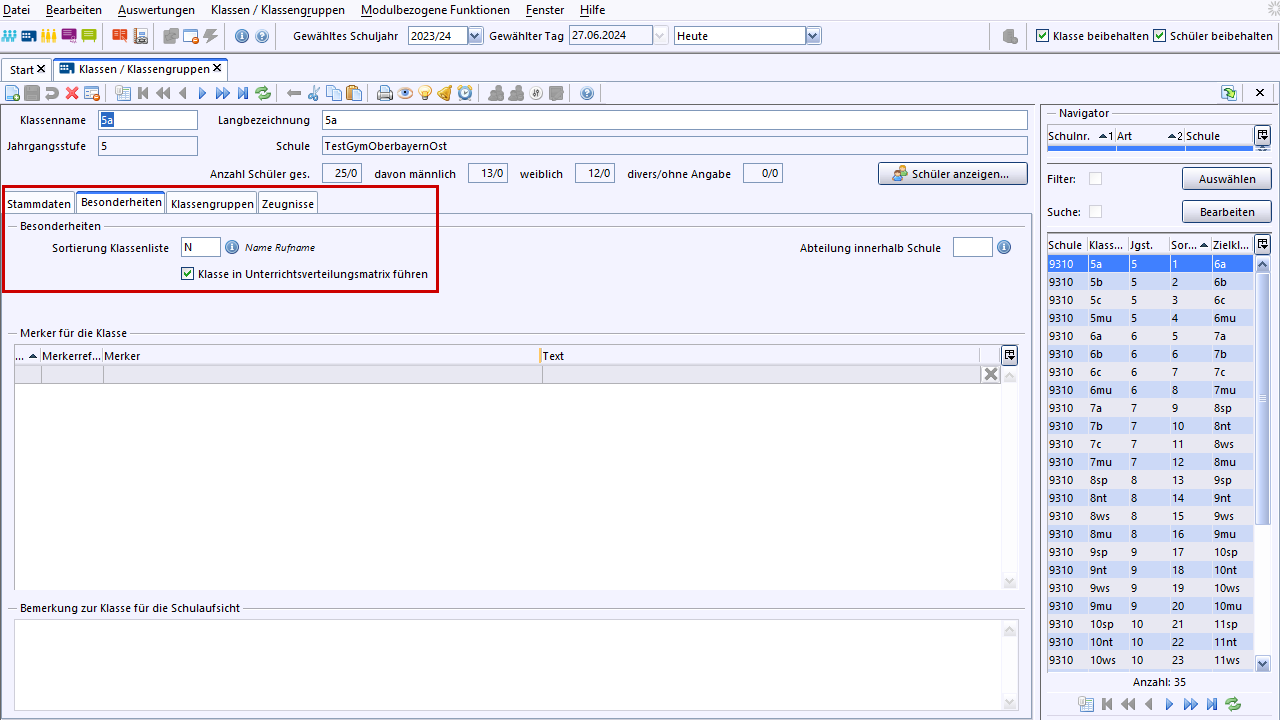Clear Merker filter row with X button
The height and width of the screenshot is (720, 1280).
click(990, 374)
